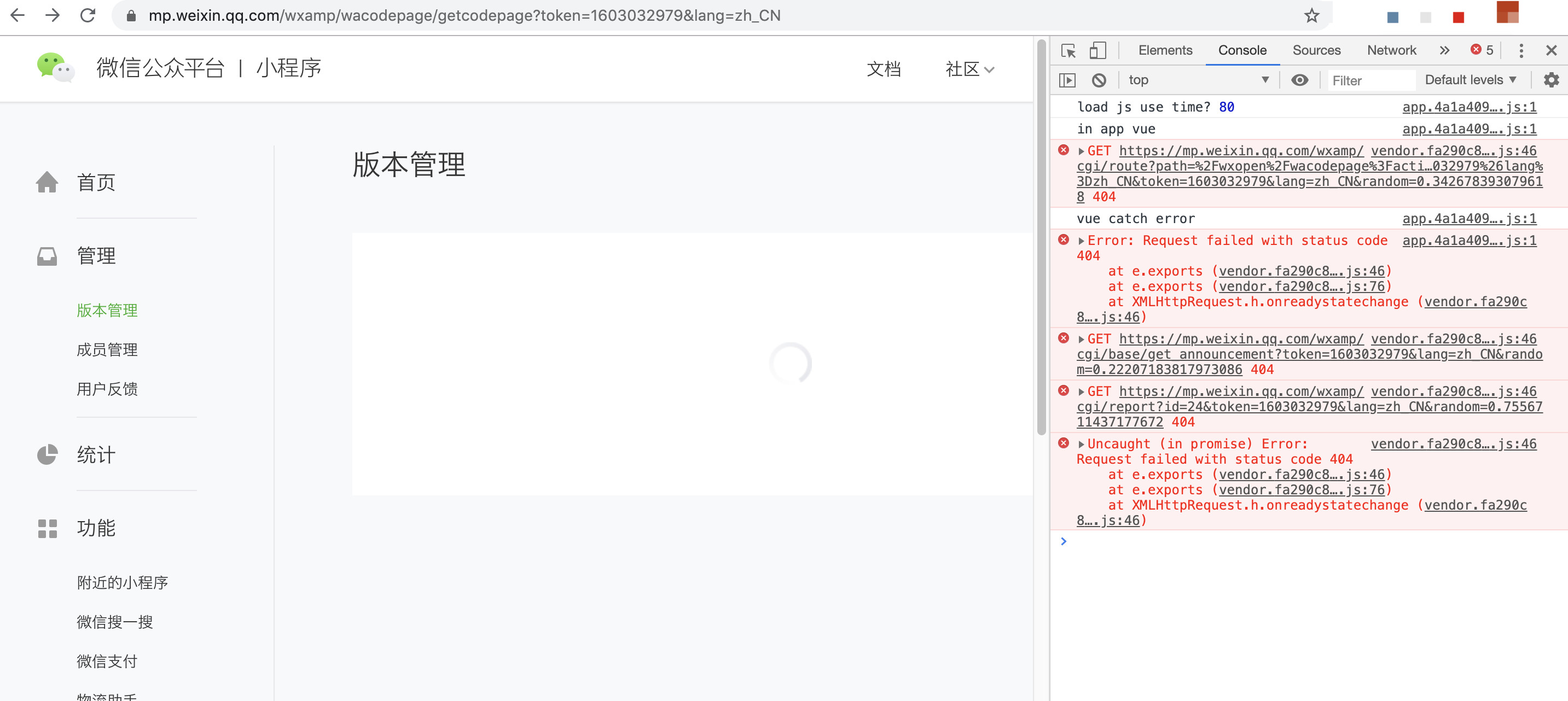Click the WeChat logo icon
The image size is (1568, 701).
coord(55,68)
